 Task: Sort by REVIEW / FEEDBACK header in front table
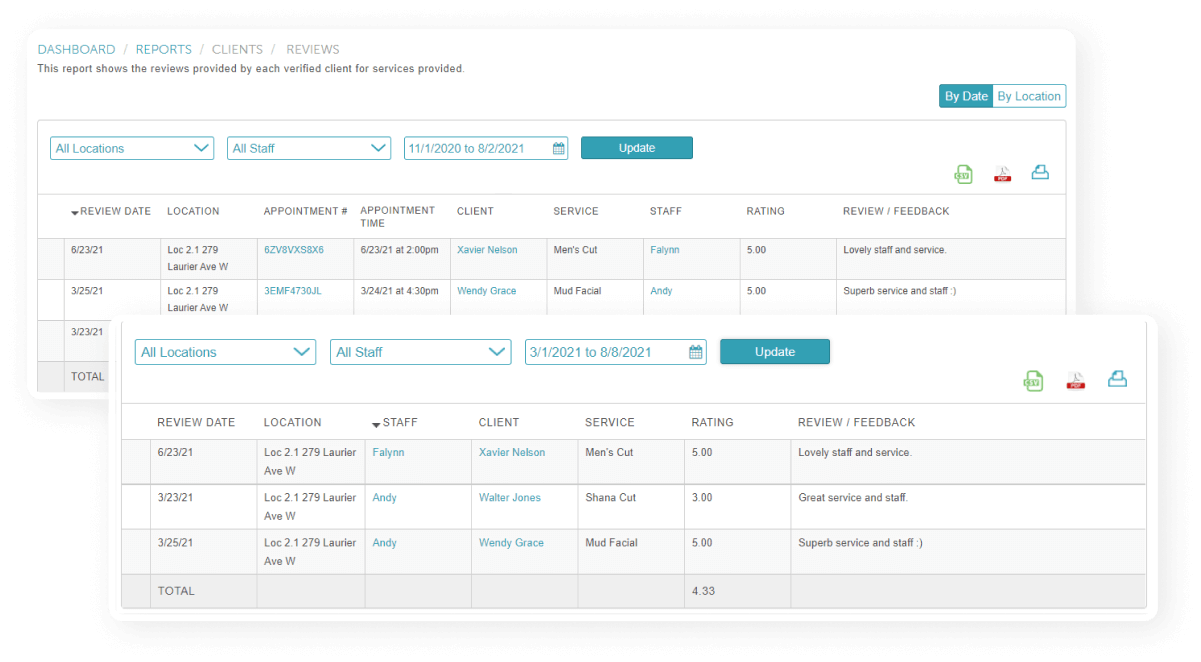[x=857, y=423]
